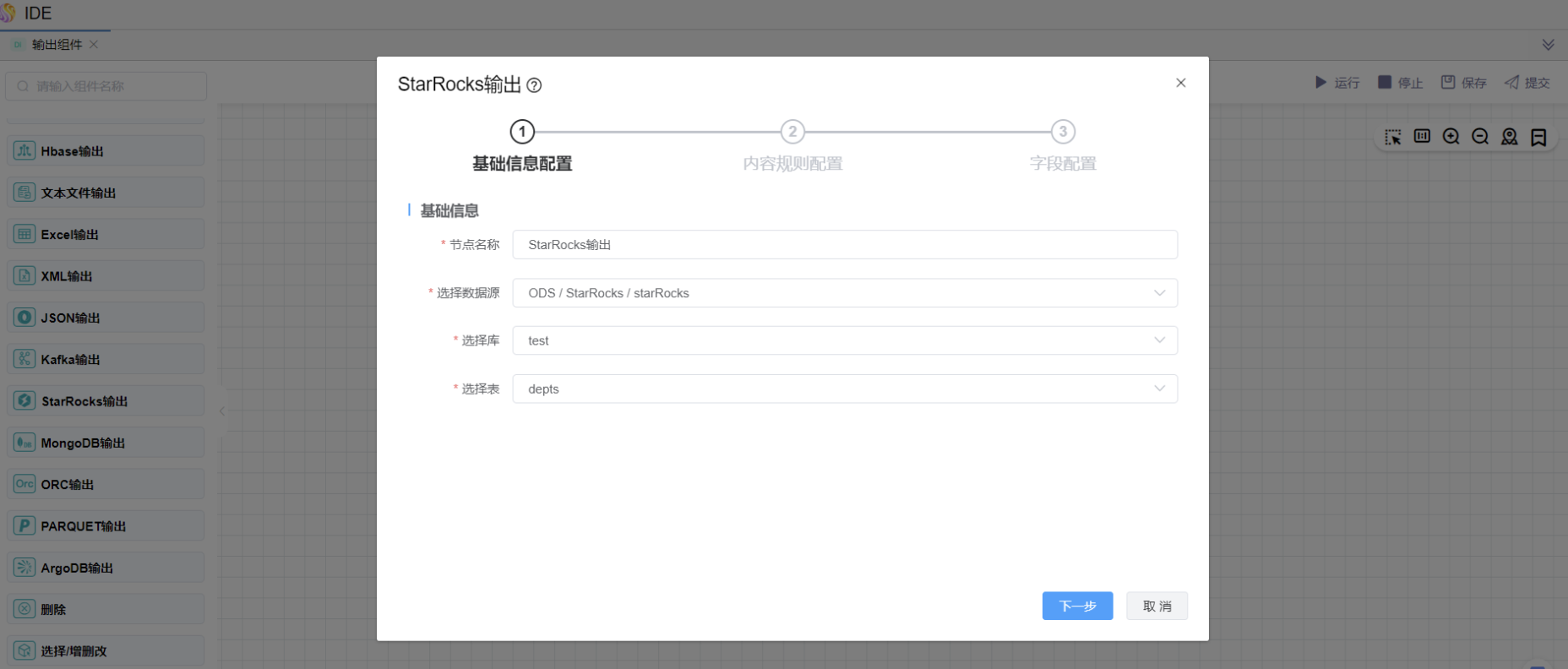
Task: Close the StarRocks输出 dialog
Action: [1181, 83]
